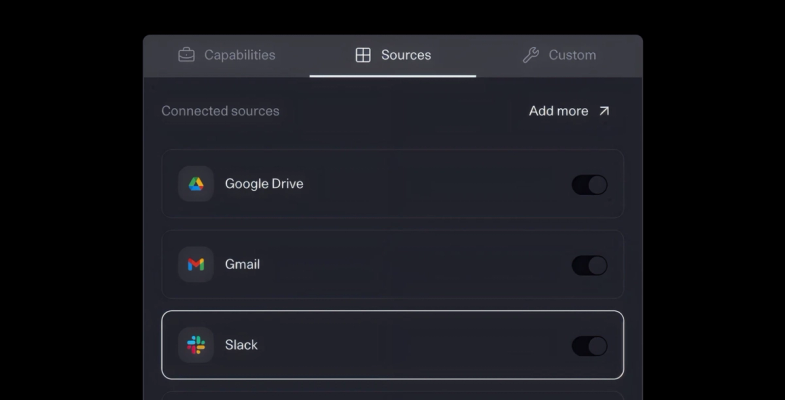785x400 pixels.
Task: Click the arrow icon next to Add more
Action: (604, 111)
